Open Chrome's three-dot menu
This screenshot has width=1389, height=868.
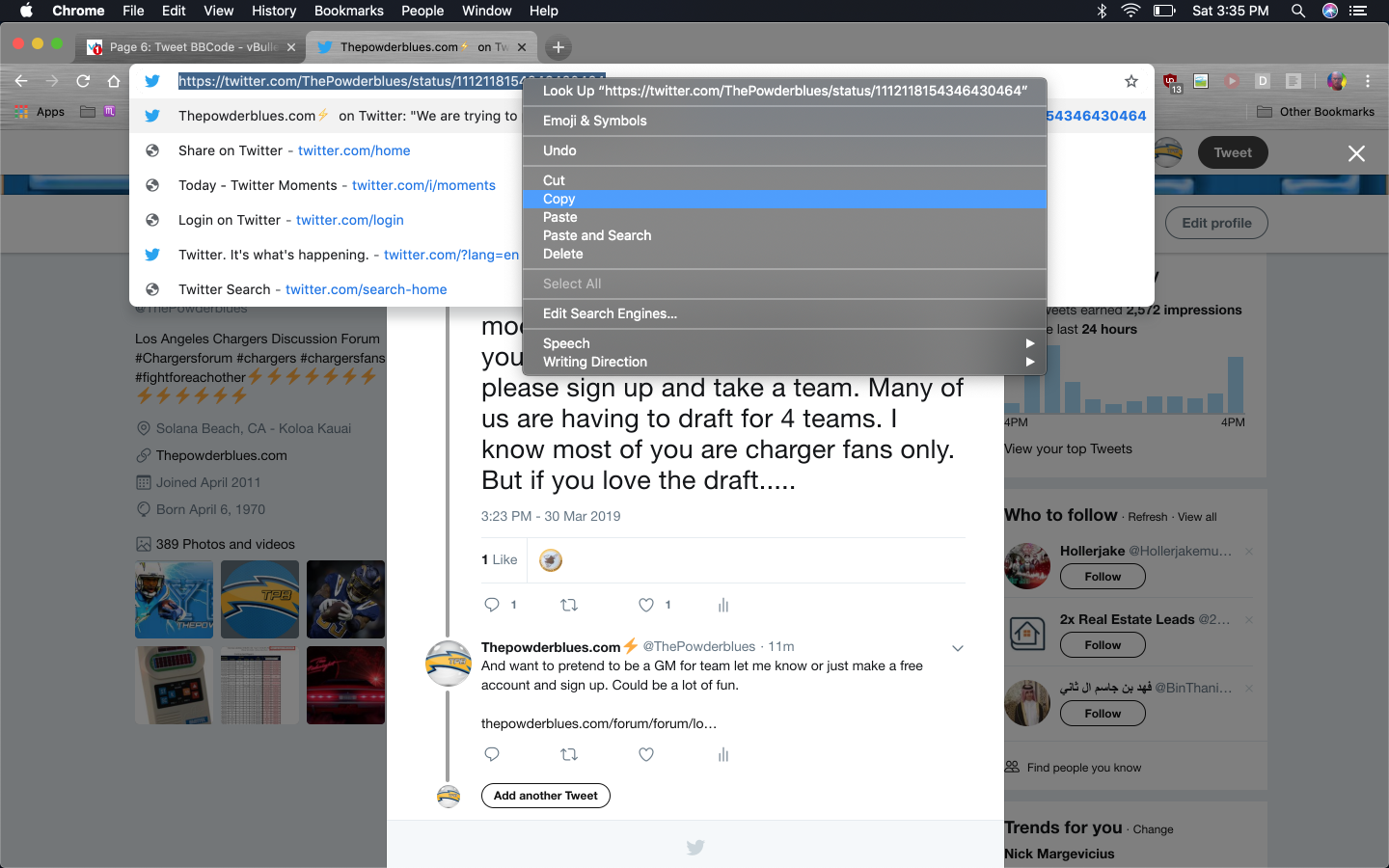coord(1368,81)
